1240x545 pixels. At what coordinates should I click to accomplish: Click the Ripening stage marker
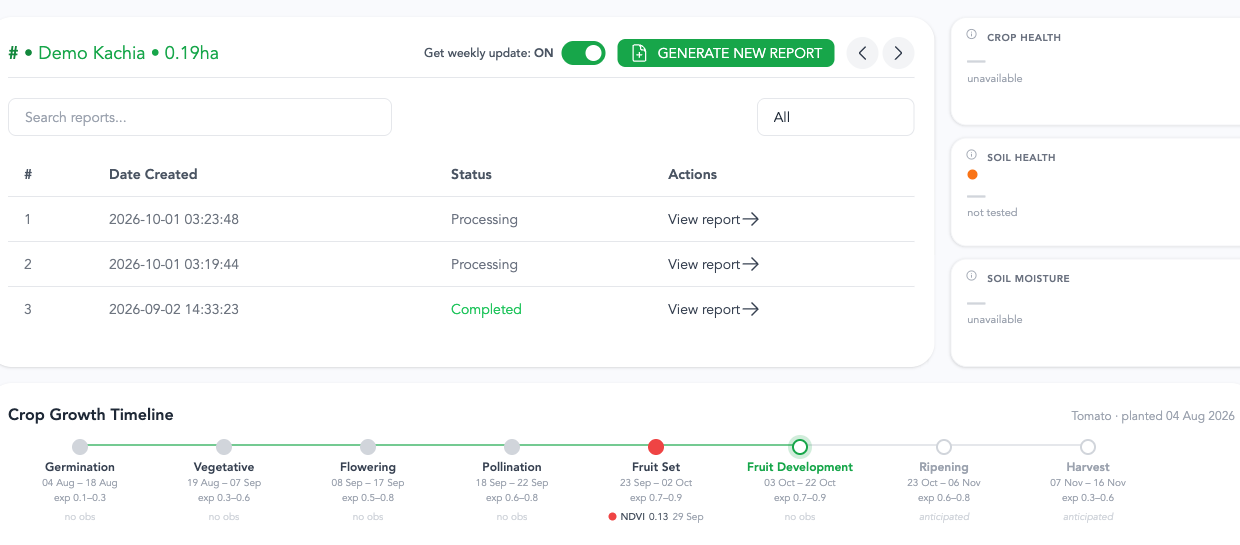(x=944, y=447)
